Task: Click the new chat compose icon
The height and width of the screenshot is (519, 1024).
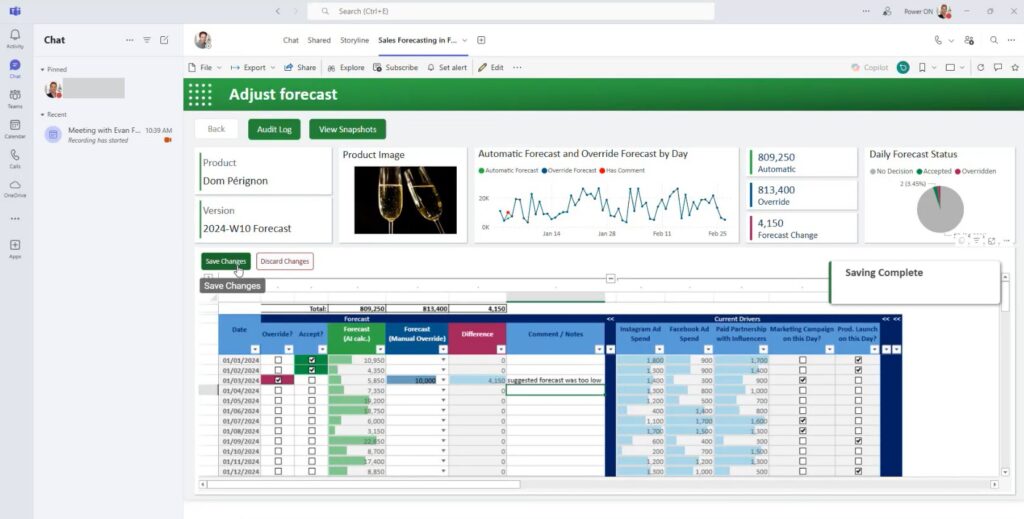Action: (x=164, y=40)
